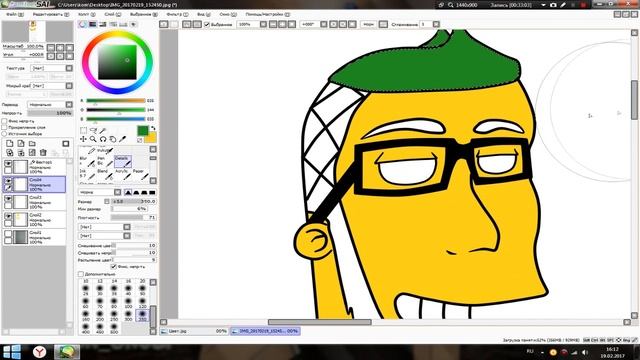The width and height of the screenshot is (640, 360).
Task: Click the yellow background color swatch
Action: click(x=151, y=138)
